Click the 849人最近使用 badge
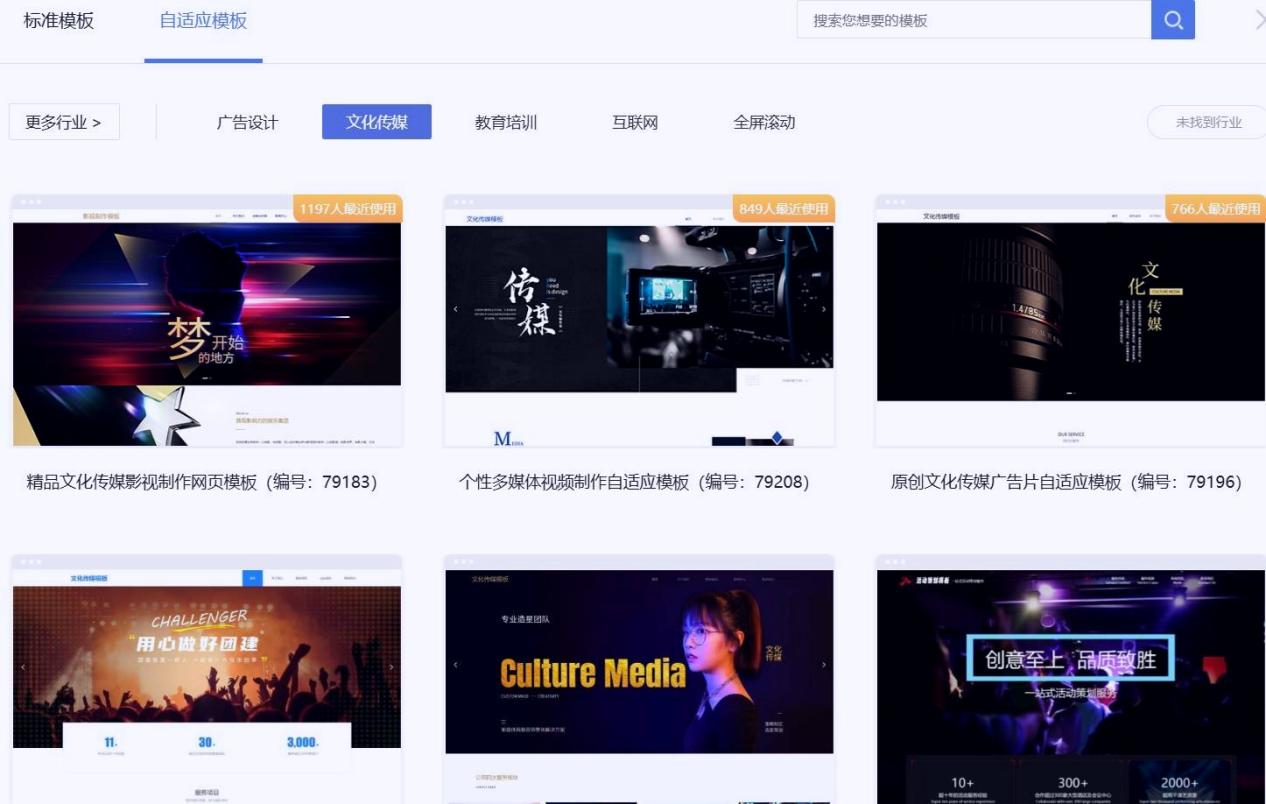This screenshot has height=804, width=1266. (783, 208)
